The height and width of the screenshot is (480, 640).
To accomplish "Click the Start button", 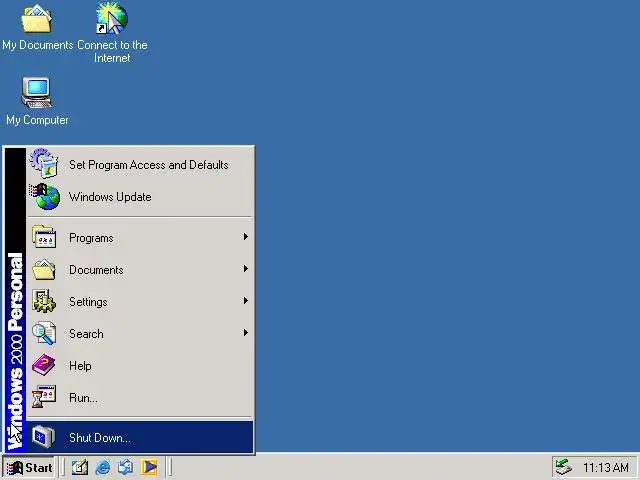I will click(29, 468).
